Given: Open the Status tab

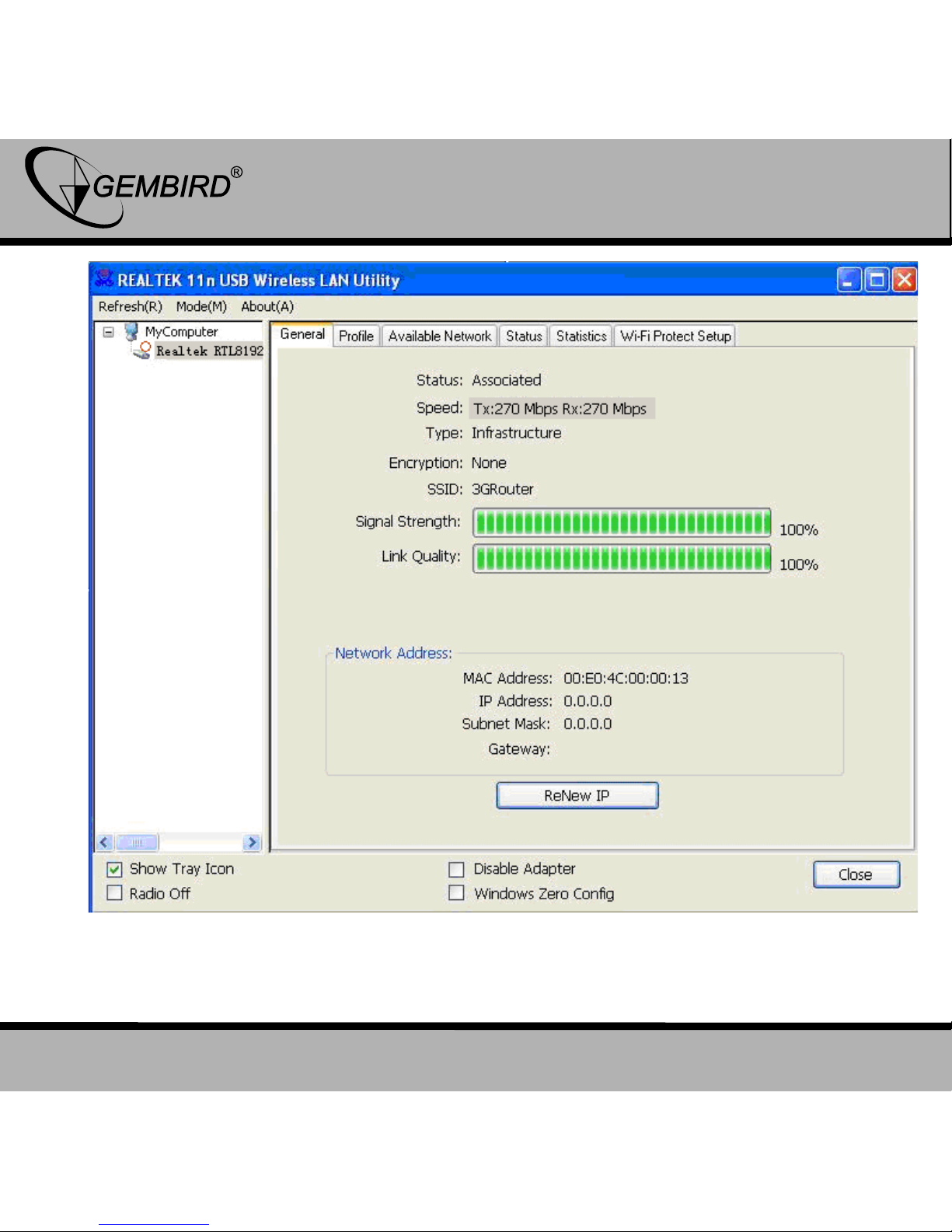Looking at the screenshot, I should coord(524,336).
